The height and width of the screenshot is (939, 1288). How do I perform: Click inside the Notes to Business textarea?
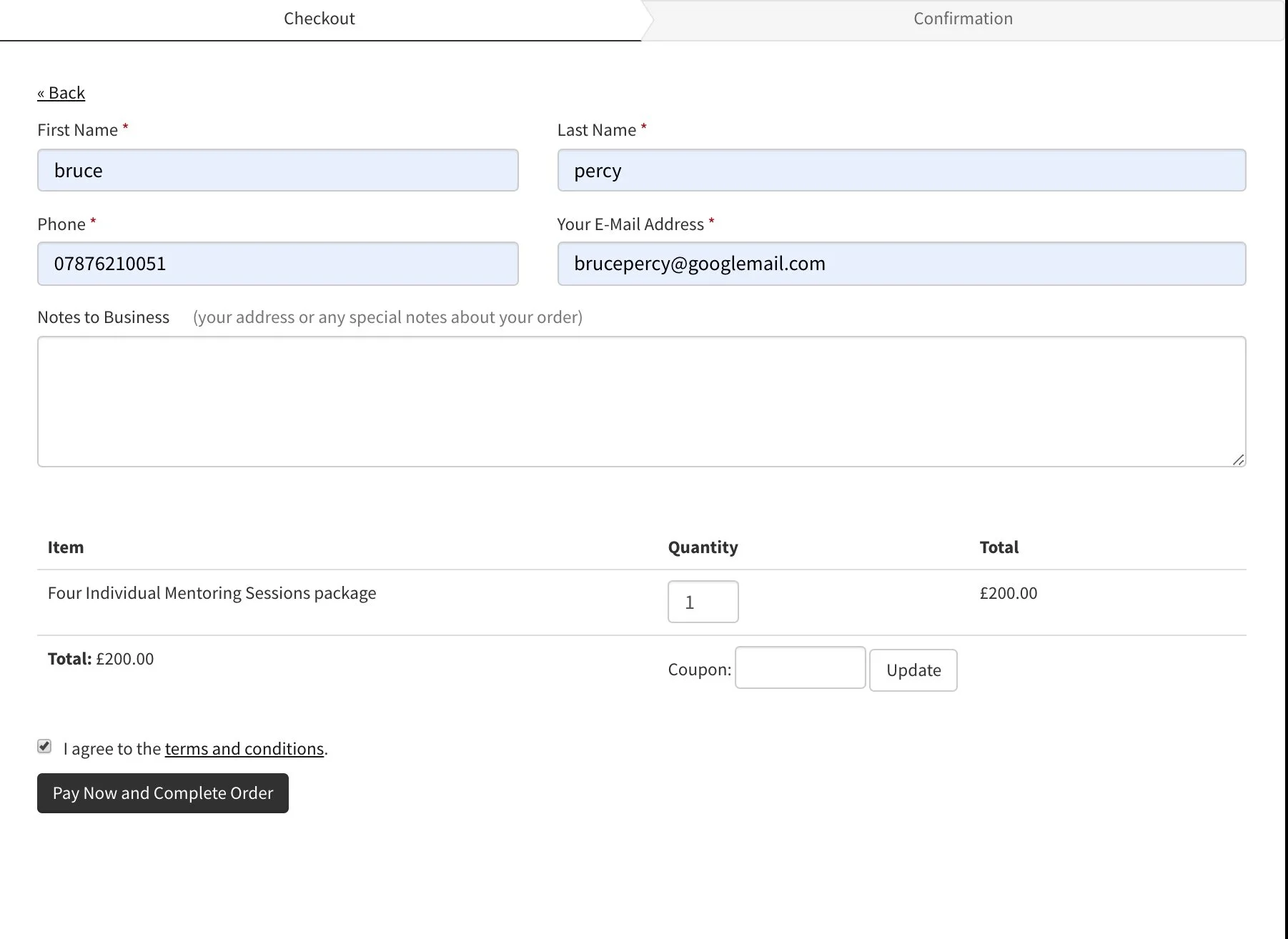coord(641,402)
